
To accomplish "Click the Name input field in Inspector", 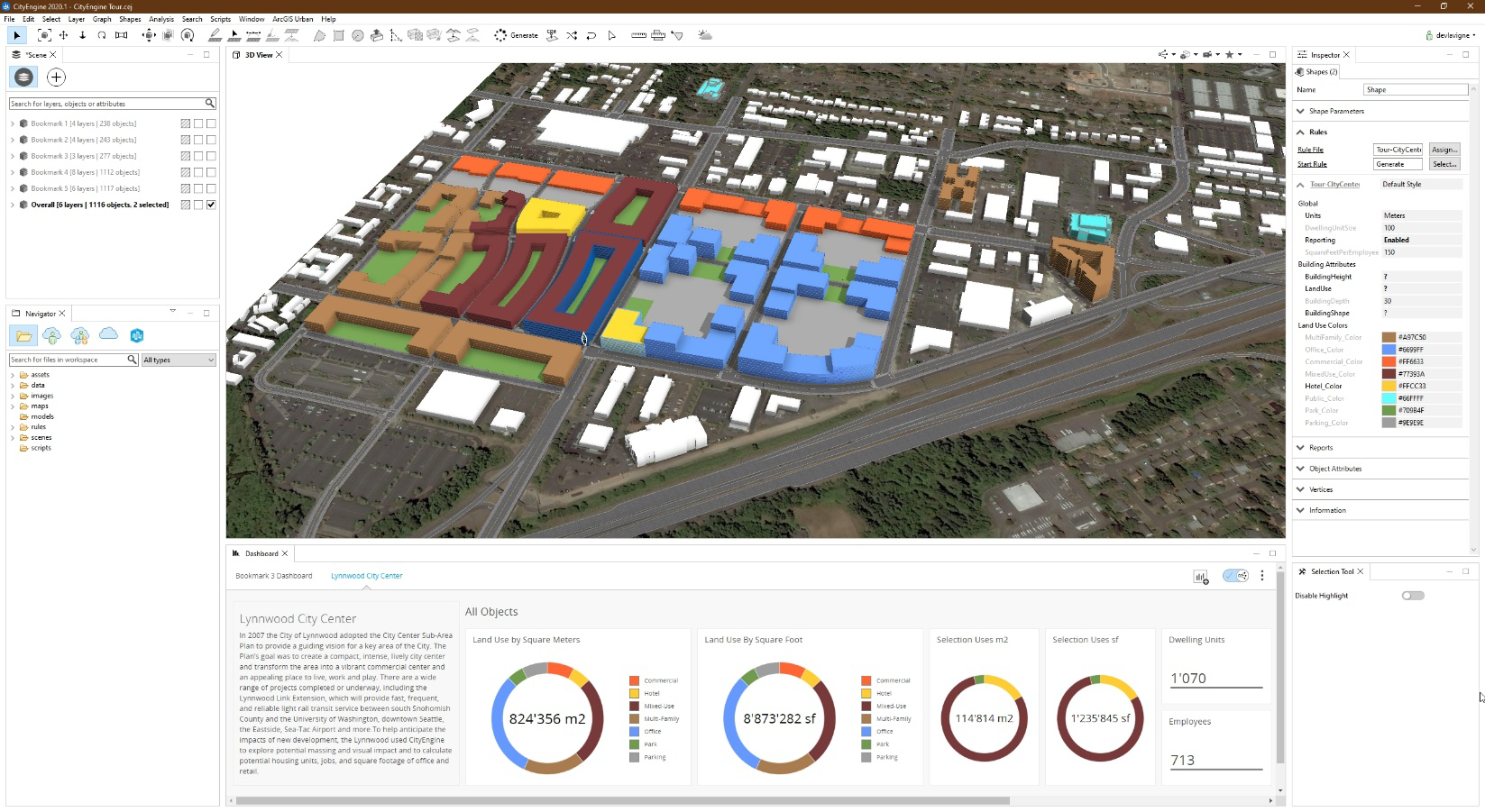I will 1416,90.
